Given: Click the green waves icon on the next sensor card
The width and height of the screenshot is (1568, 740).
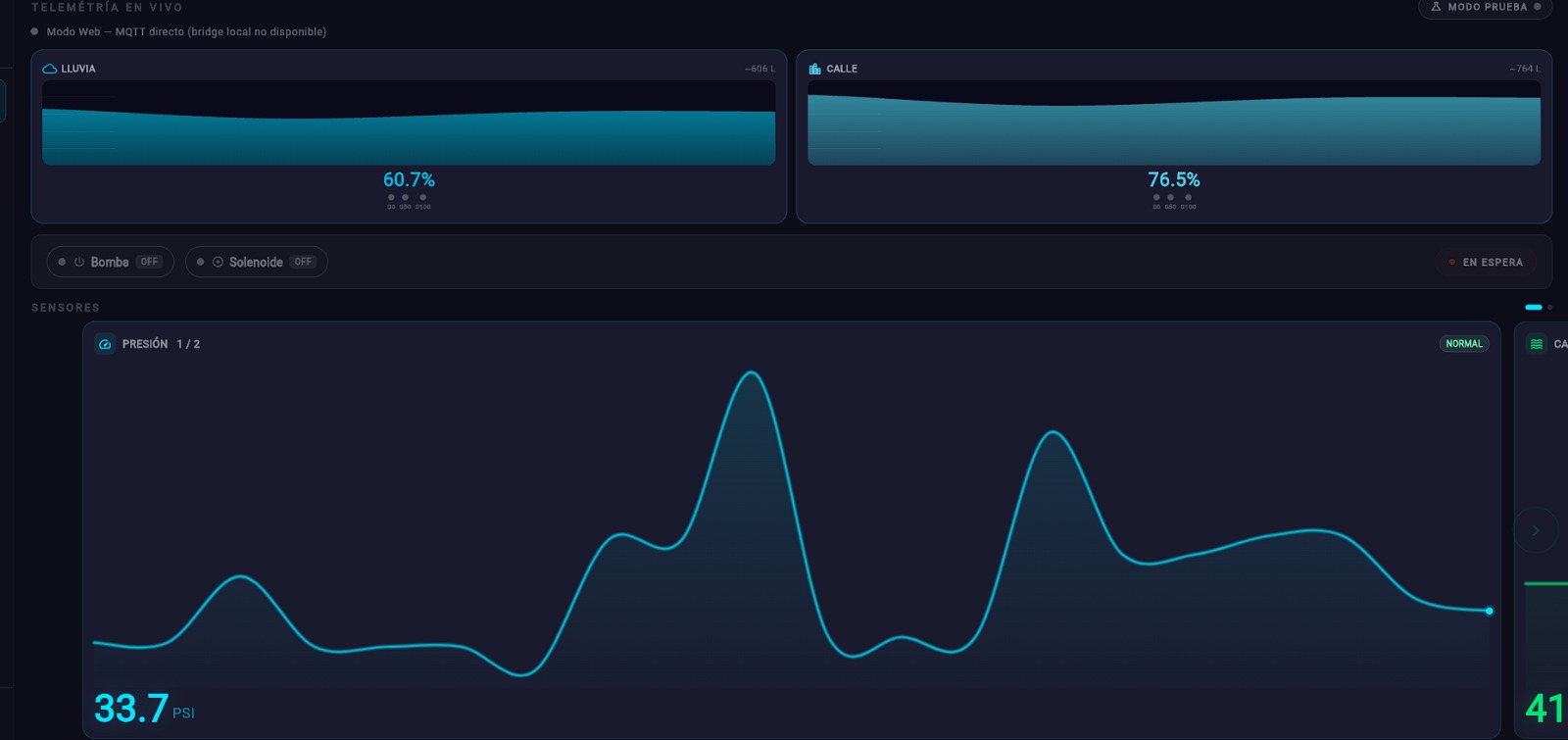Looking at the screenshot, I should [x=1537, y=344].
